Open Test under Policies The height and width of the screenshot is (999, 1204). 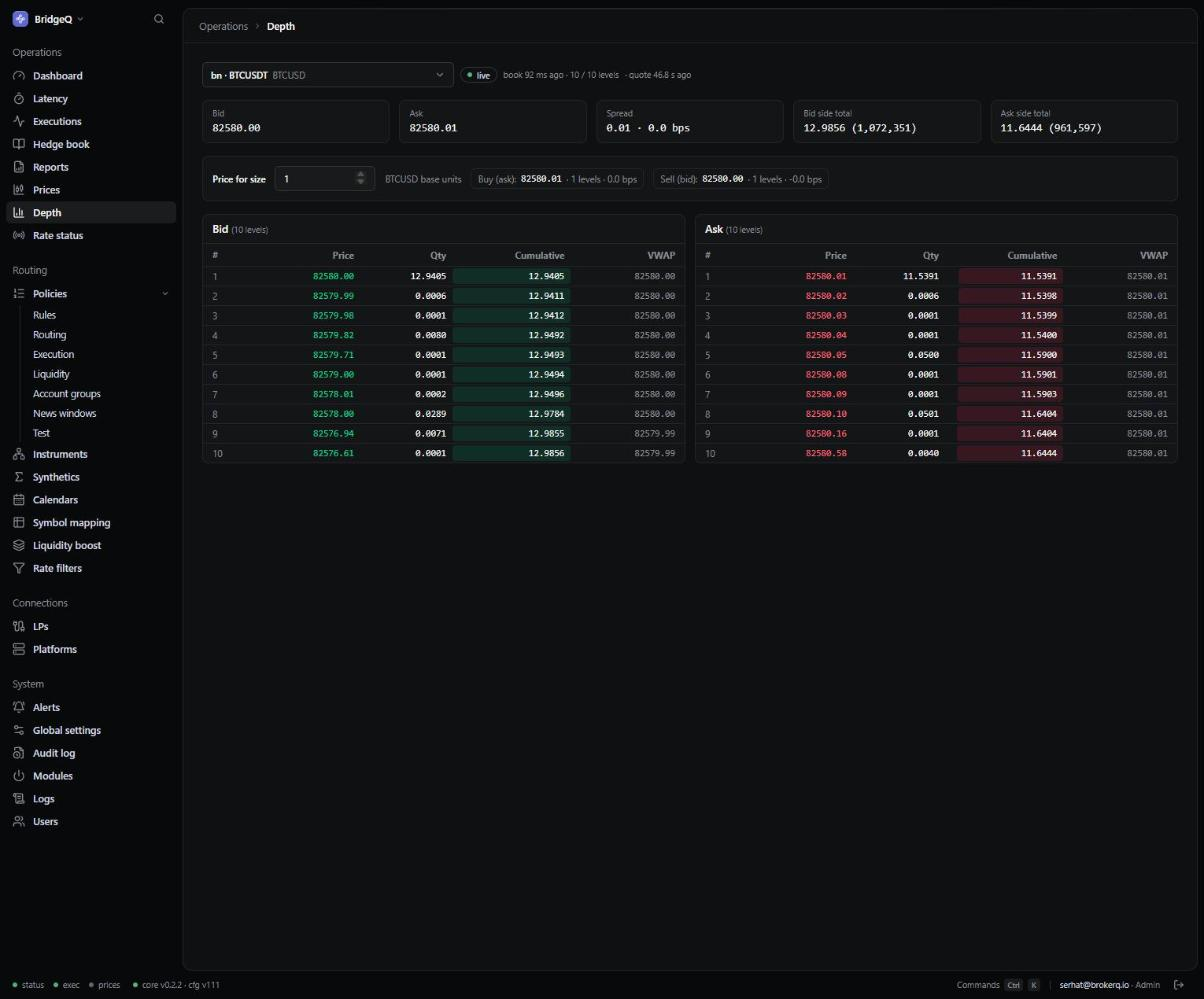41,433
